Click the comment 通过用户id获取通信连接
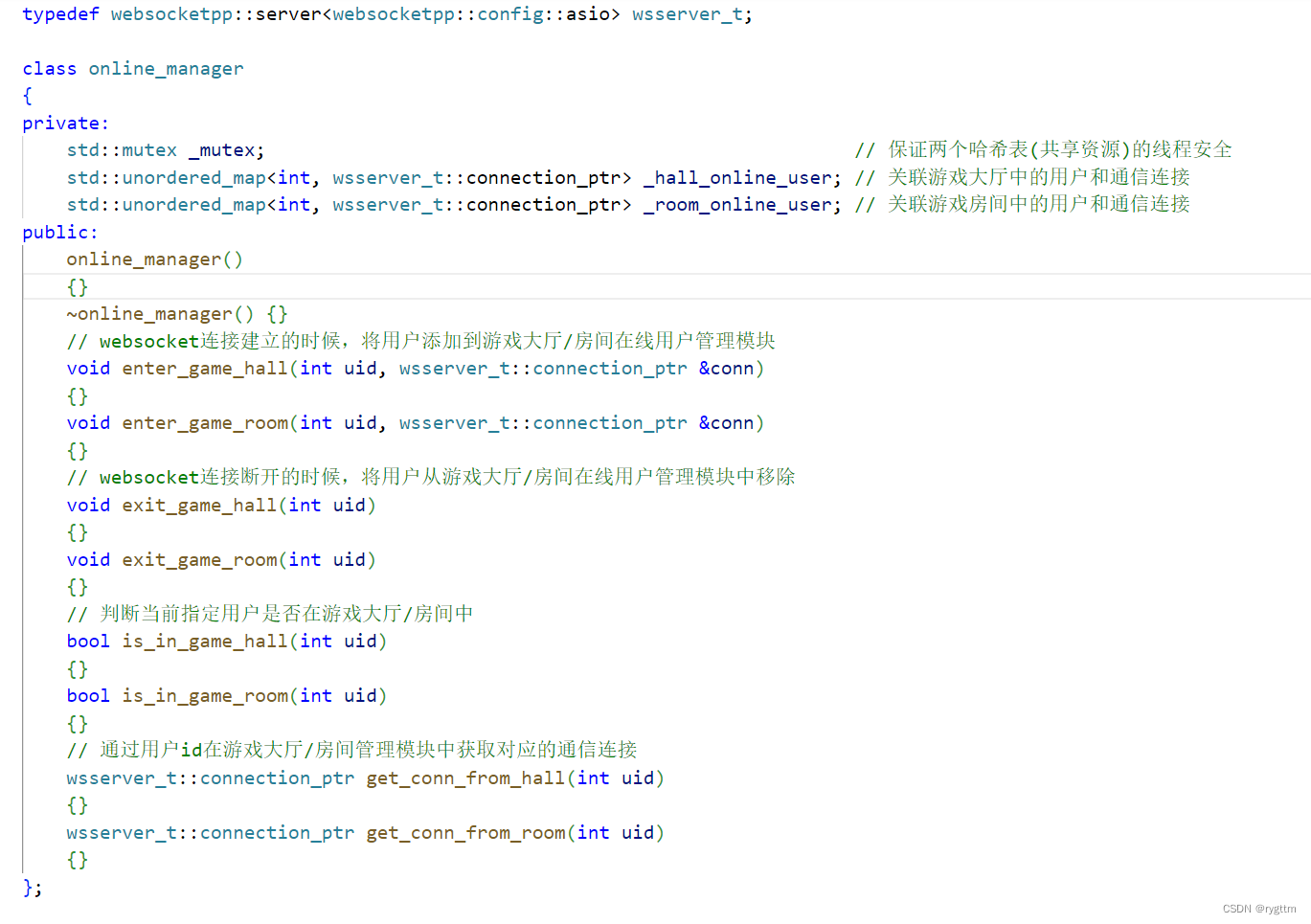Screen dimensions: 1311x924 (351, 751)
